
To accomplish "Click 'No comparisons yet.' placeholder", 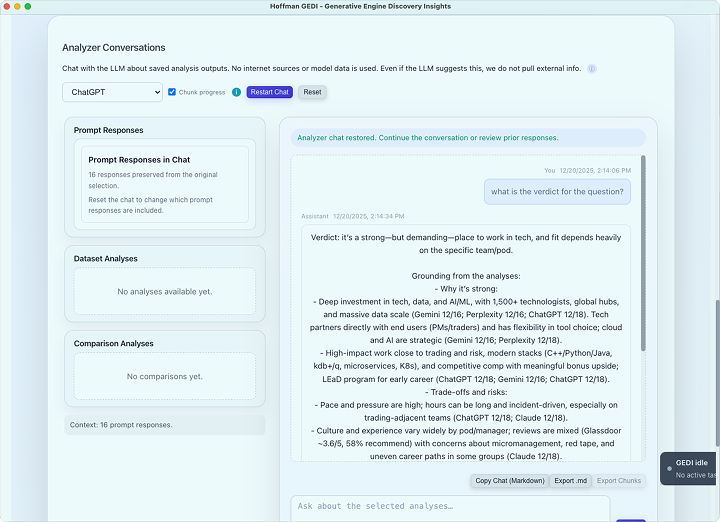I will pos(165,376).
